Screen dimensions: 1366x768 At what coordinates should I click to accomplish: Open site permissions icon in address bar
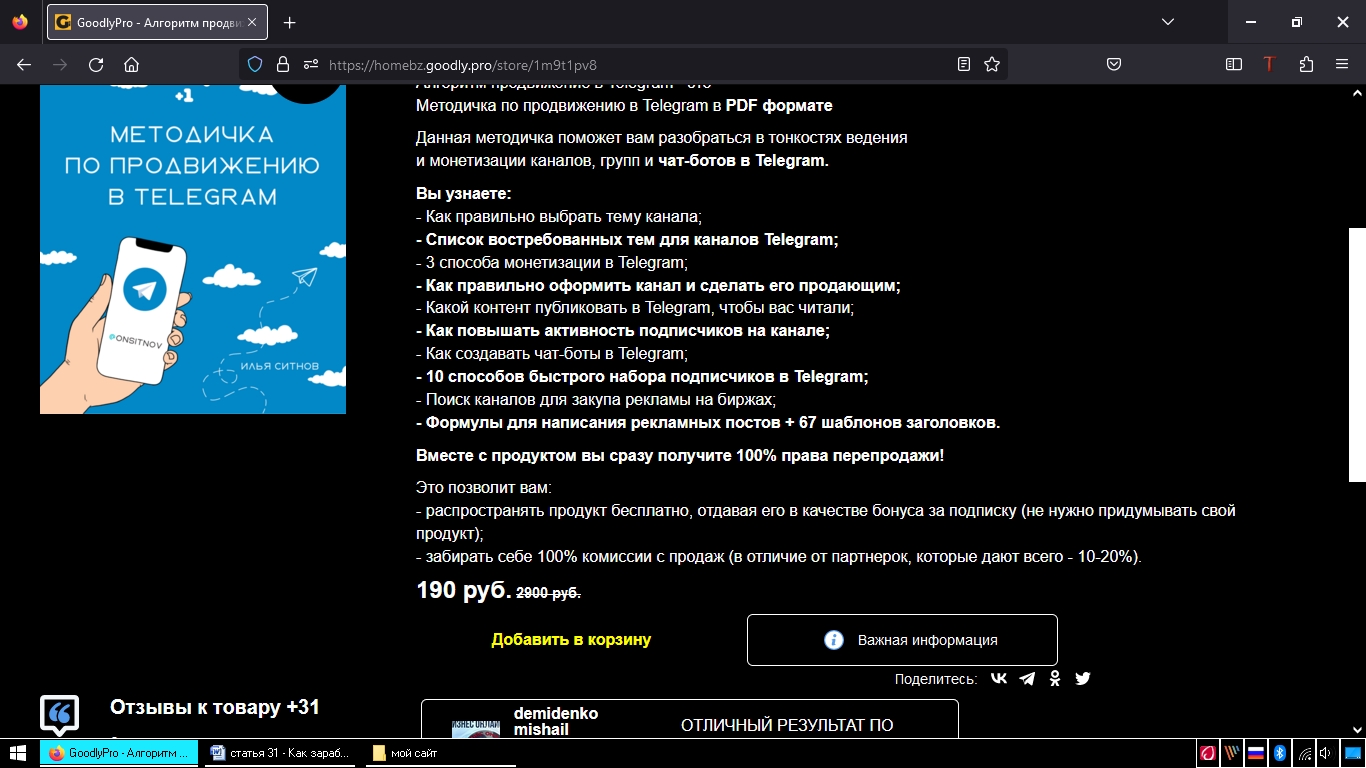[x=310, y=64]
